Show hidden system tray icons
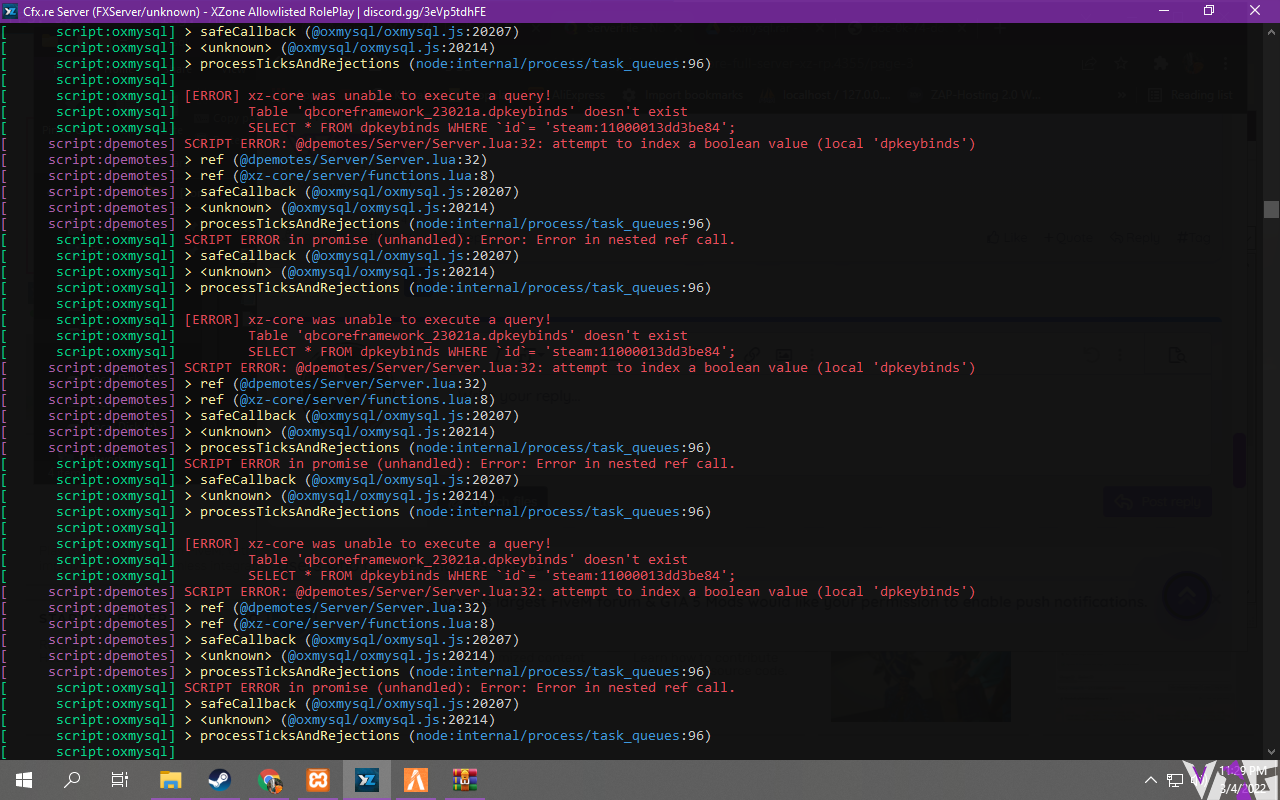Image resolution: width=1280 pixels, height=800 pixels. (x=1150, y=779)
